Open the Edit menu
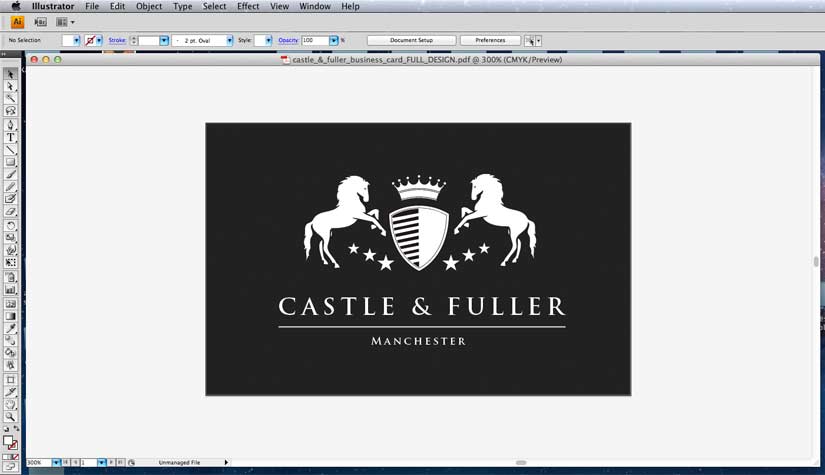Viewport: 825px width, 475px height. click(117, 6)
